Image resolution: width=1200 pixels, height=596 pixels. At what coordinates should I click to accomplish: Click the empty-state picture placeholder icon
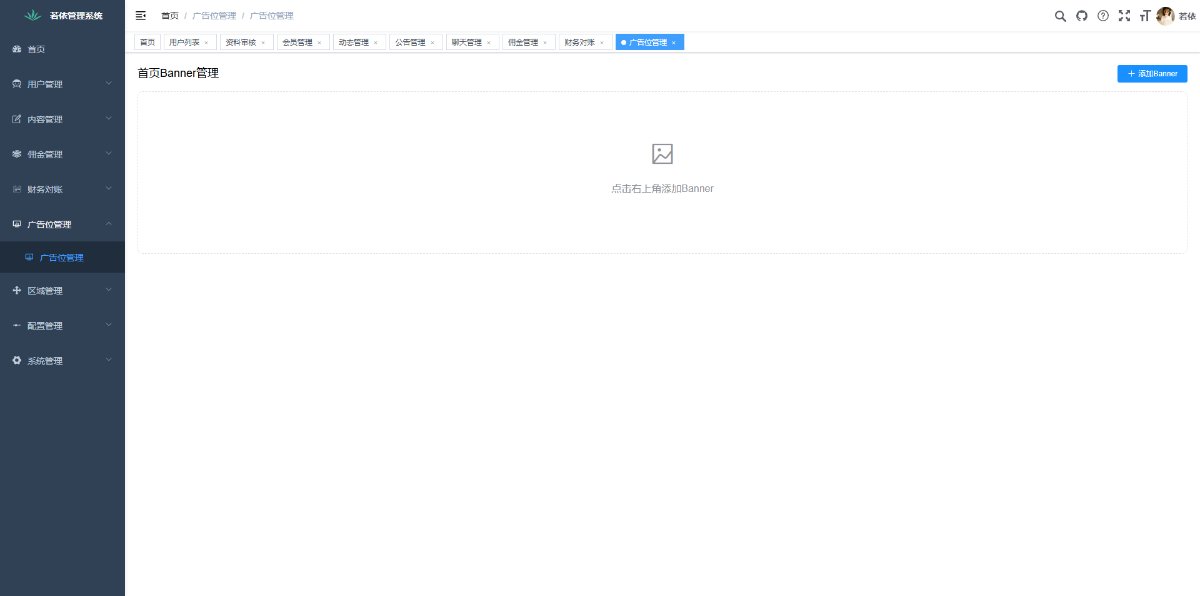662,153
